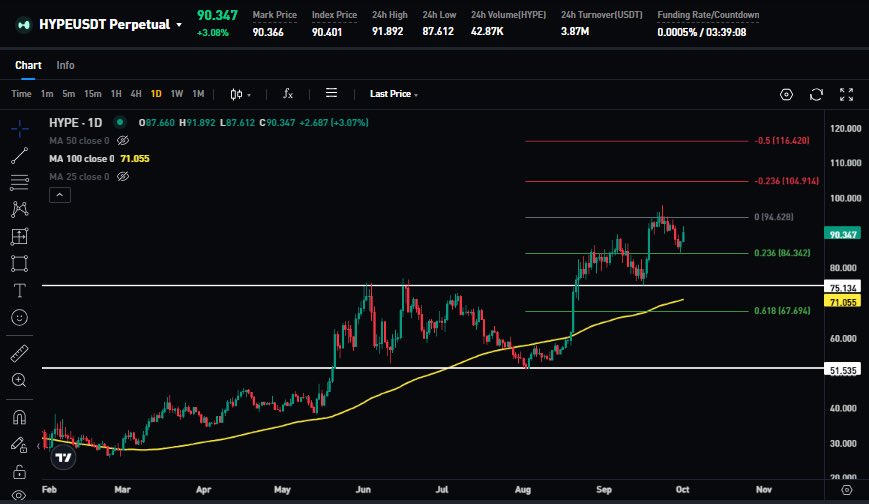Select the 0.618 (67.694) Fibonacci level label
The width and height of the screenshot is (869, 504).
point(782,311)
